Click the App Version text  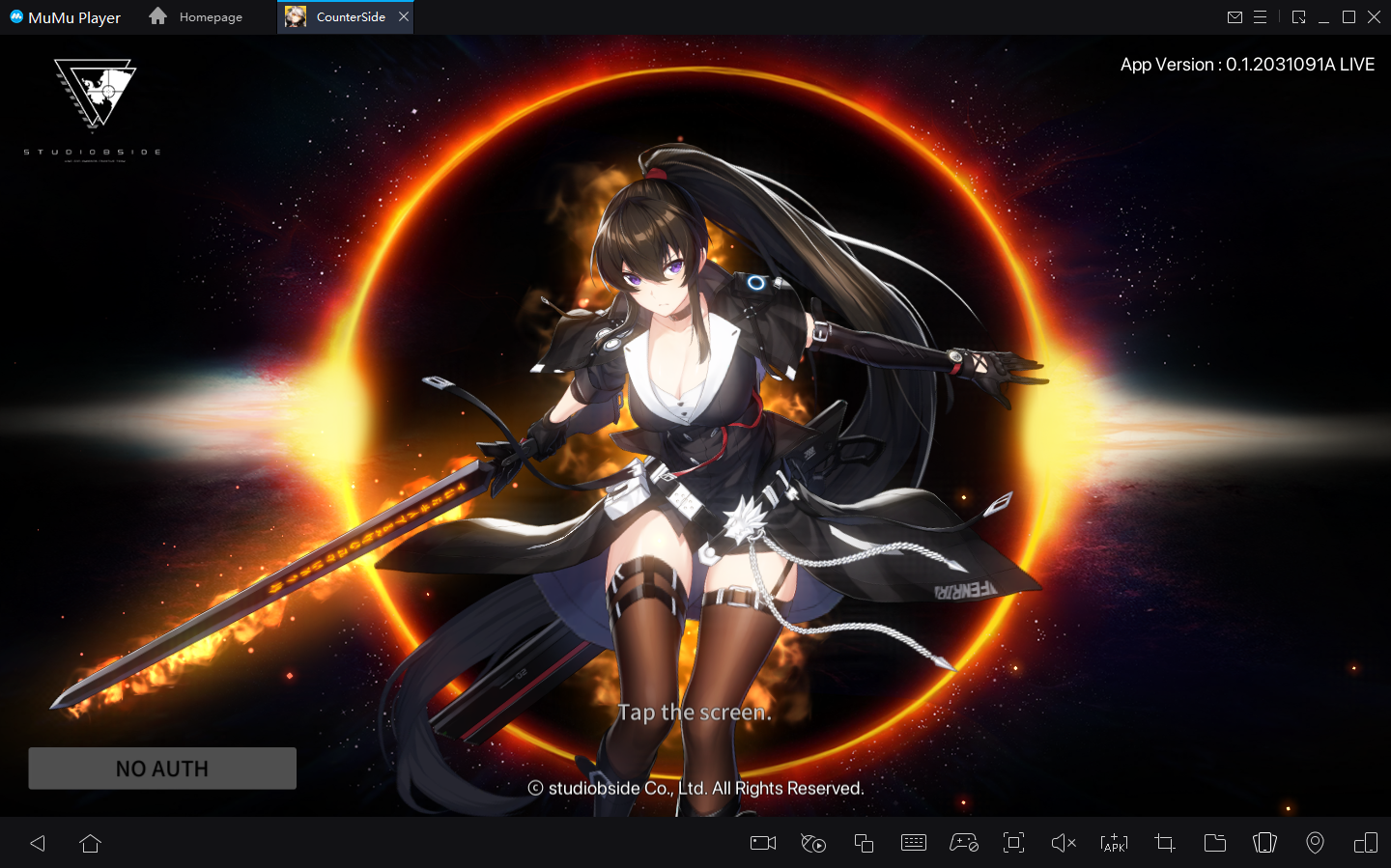1247,65
